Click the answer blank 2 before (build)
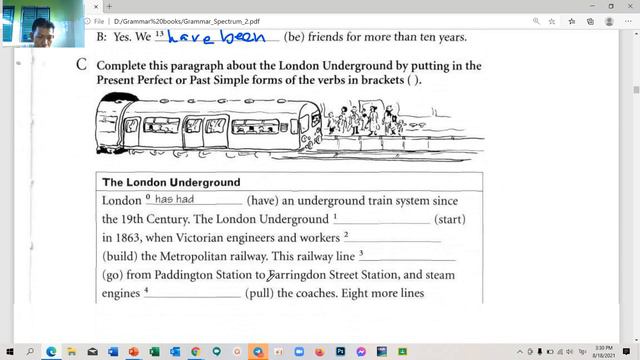 coord(393,238)
